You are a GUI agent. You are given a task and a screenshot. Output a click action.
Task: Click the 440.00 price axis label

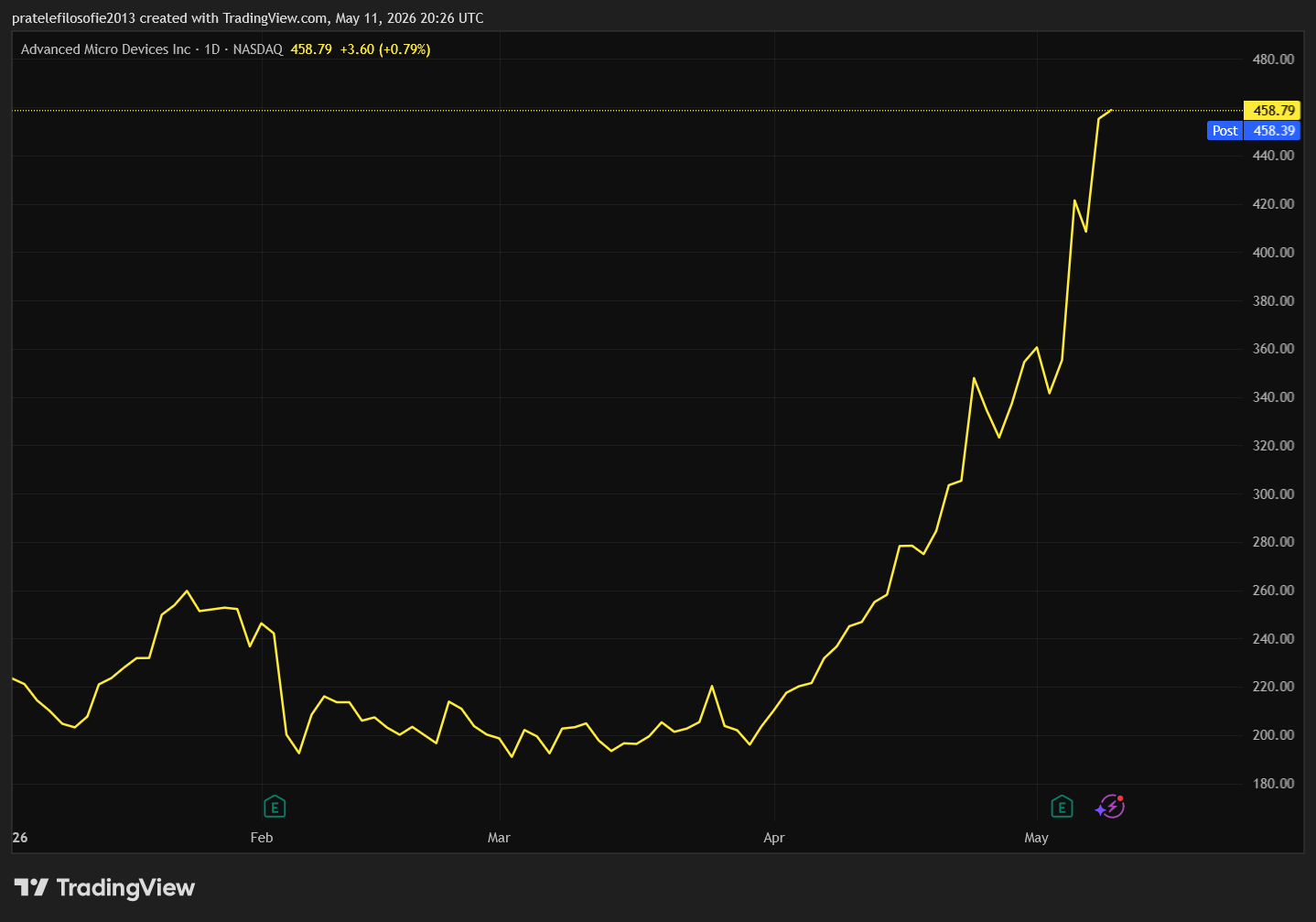[x=1273, y=156]
